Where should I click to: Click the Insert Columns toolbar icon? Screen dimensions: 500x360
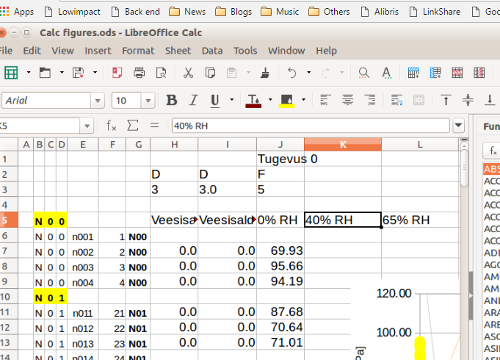pos(435,72)
